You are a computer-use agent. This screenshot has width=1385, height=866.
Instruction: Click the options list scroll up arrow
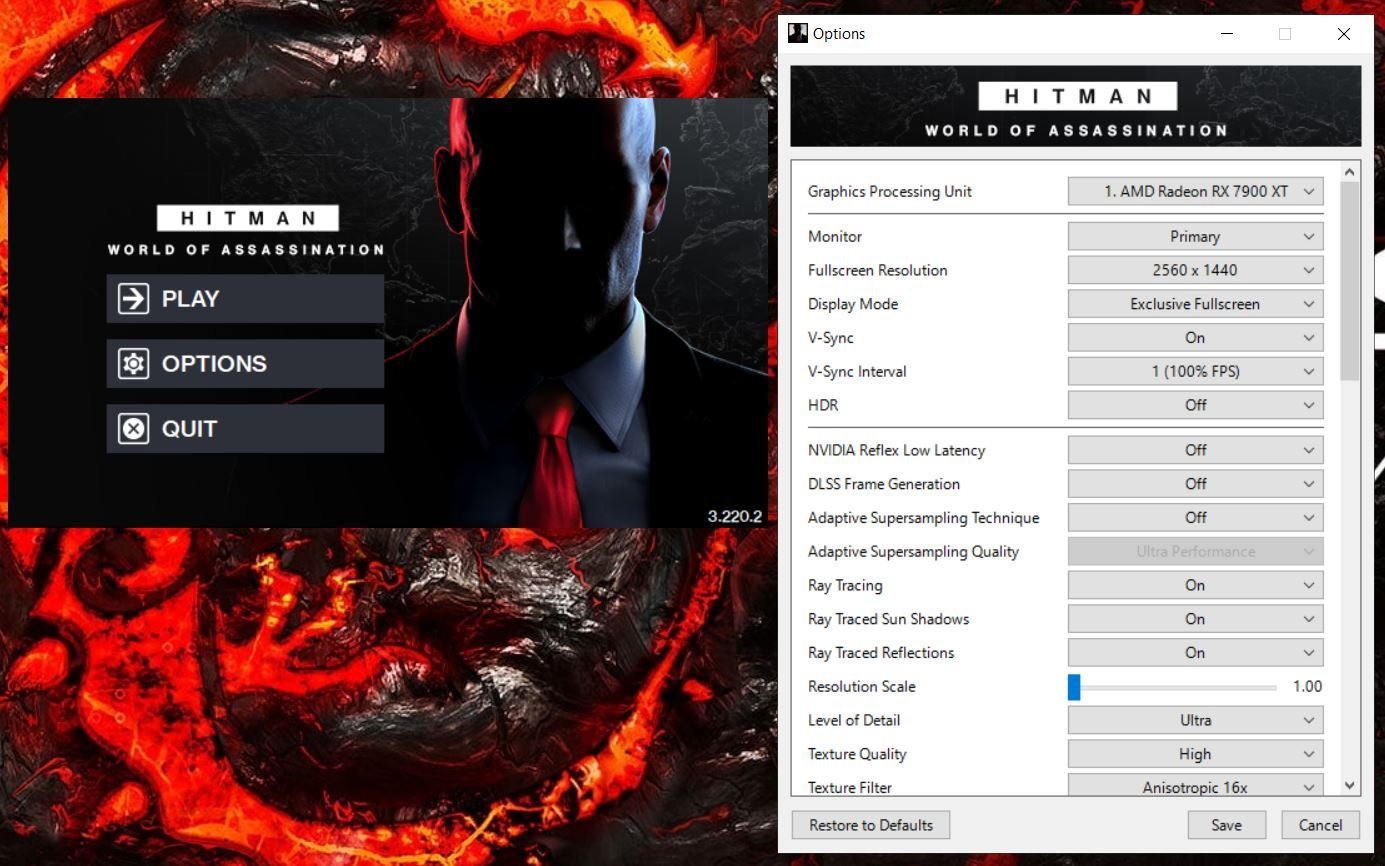1350,172
